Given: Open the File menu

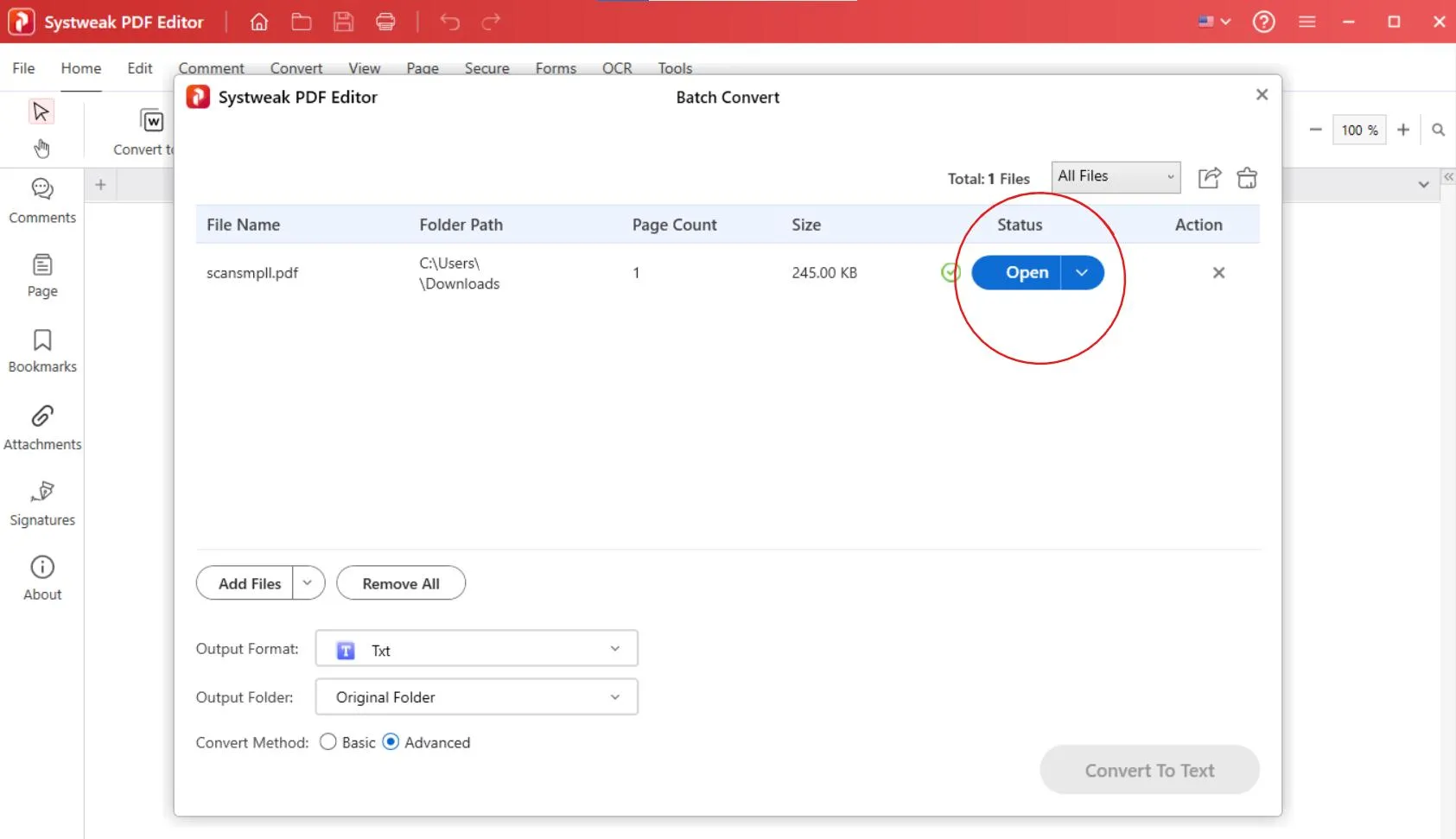Looking at the screenshot, I should [23, 68].
